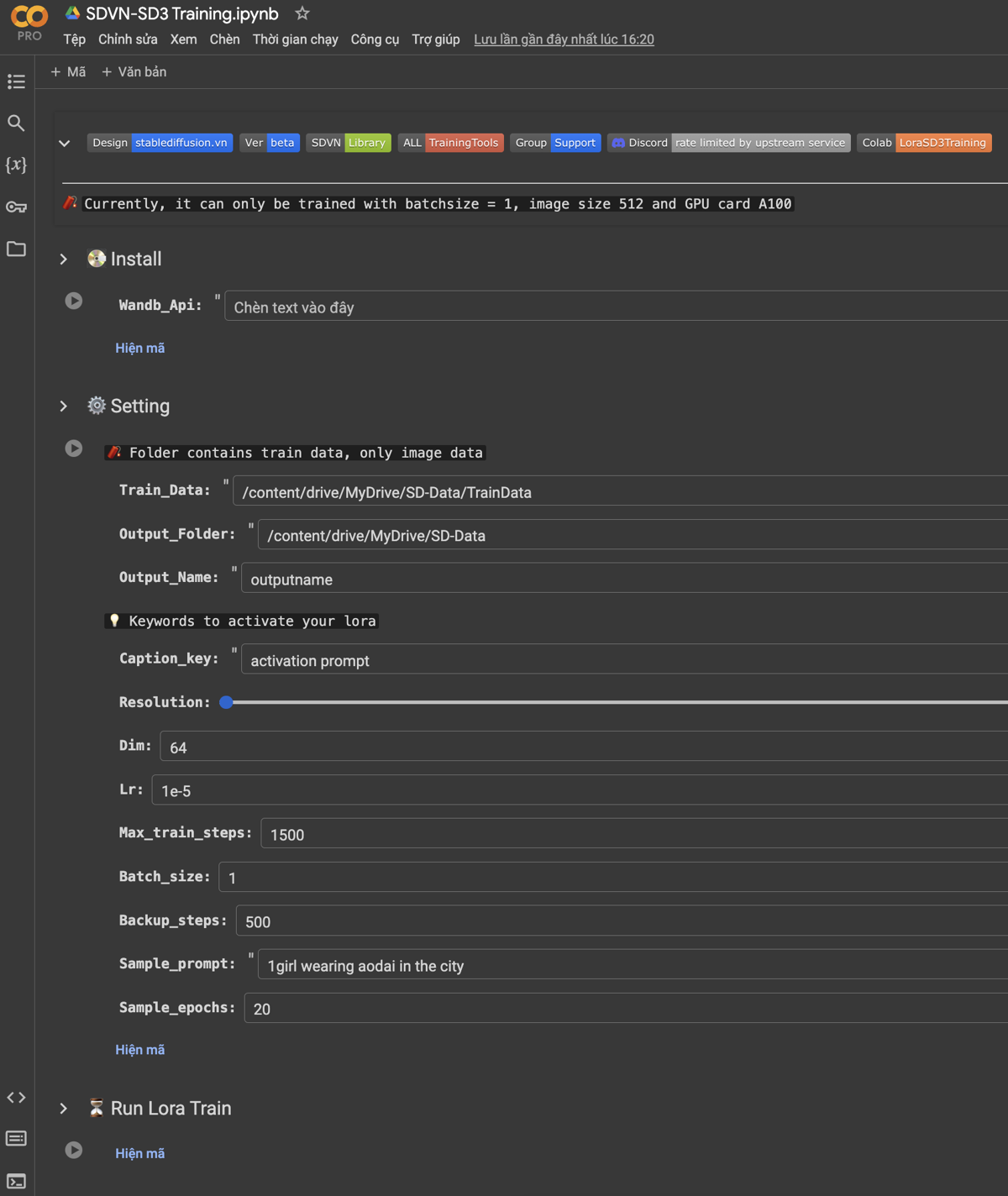The image size is (1008, 1196).
Task: Collapse the top badges header section
Action: (64, 144)
